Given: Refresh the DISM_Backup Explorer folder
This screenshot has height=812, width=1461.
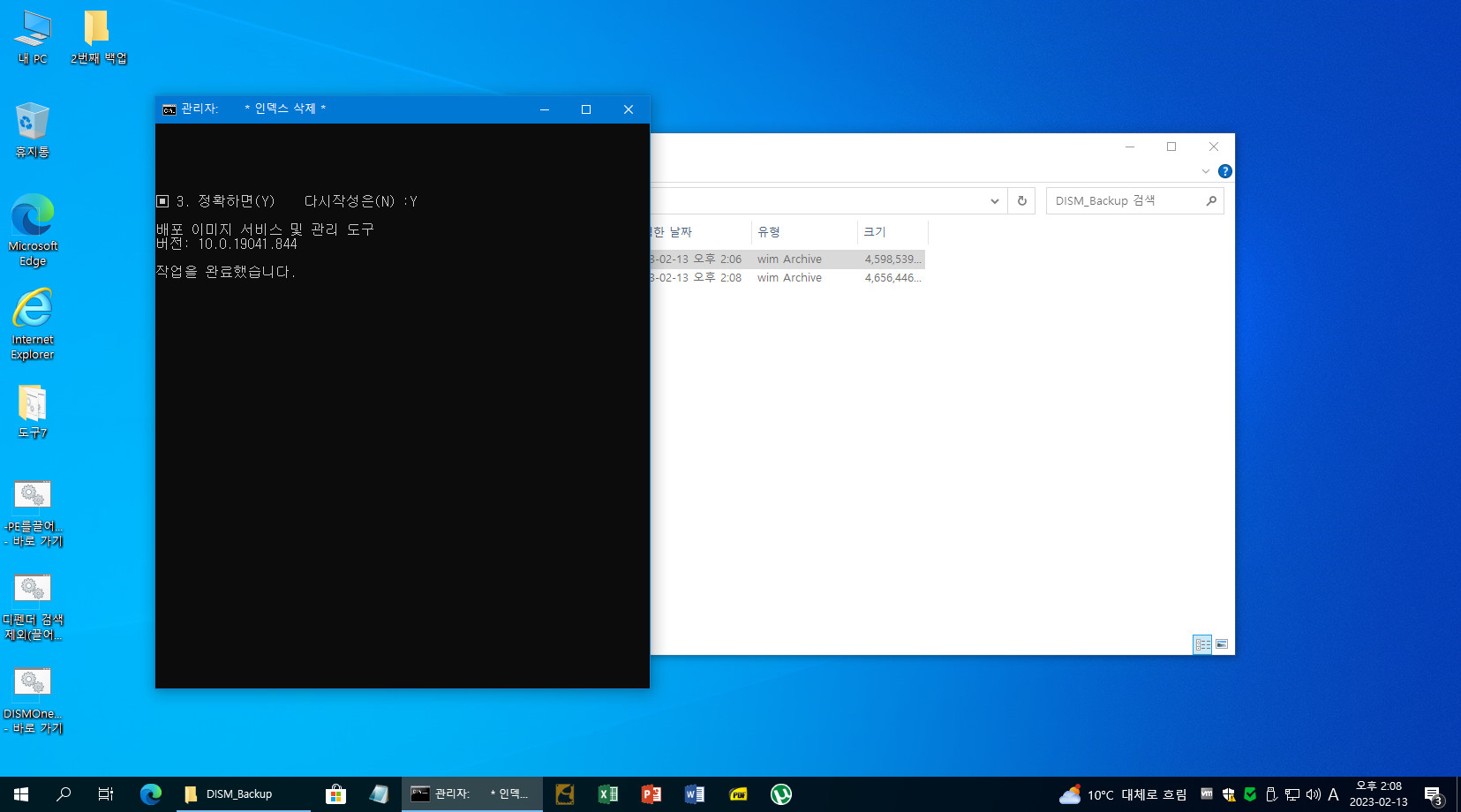Looking at the screenshot, I should click(1022, 201).
